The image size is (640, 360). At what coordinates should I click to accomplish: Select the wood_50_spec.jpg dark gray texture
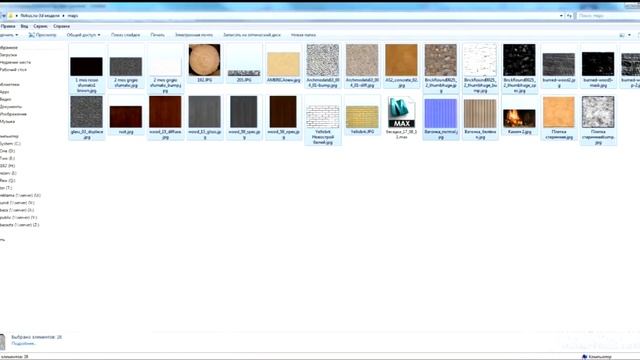244,112
